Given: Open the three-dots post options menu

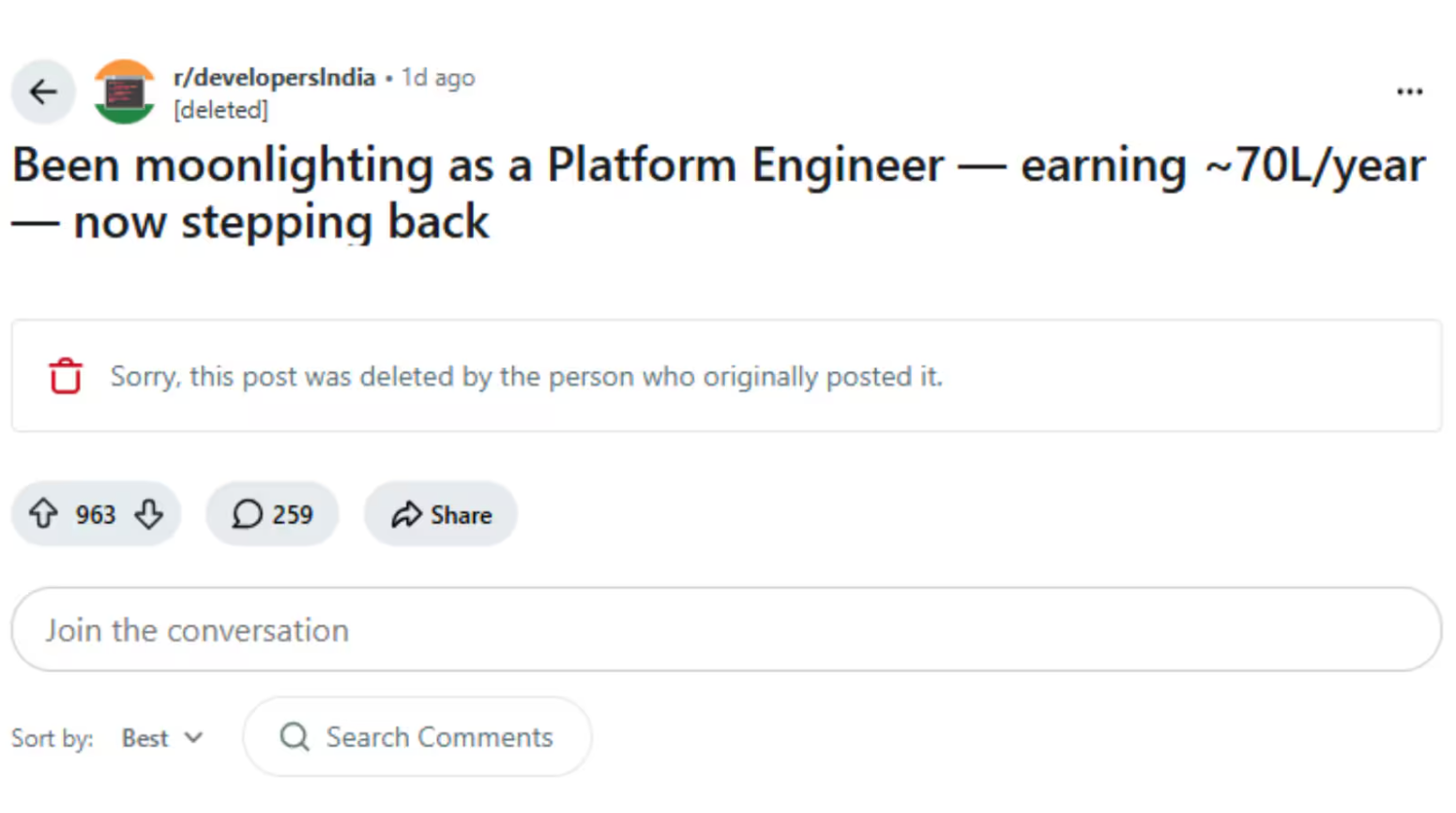Looking at the screenshot, I should (1409, 92).
